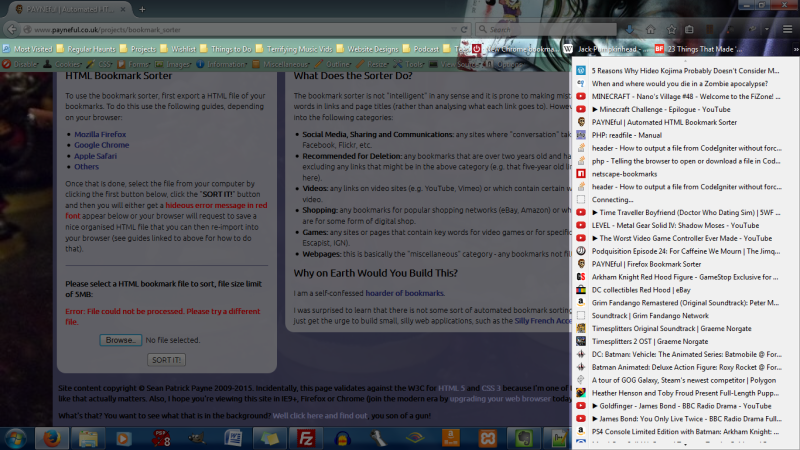Open the Website Designs bookmarks folder
800x450 pixels.
click(x=367, y=49)
